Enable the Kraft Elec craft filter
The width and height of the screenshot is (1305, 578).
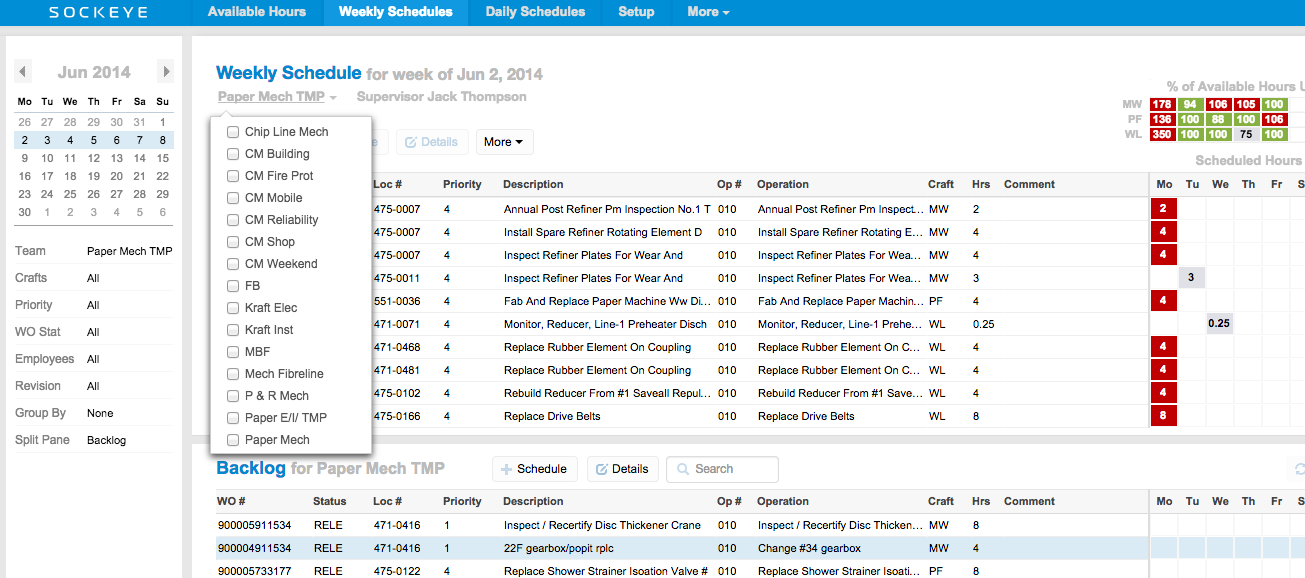232,307
